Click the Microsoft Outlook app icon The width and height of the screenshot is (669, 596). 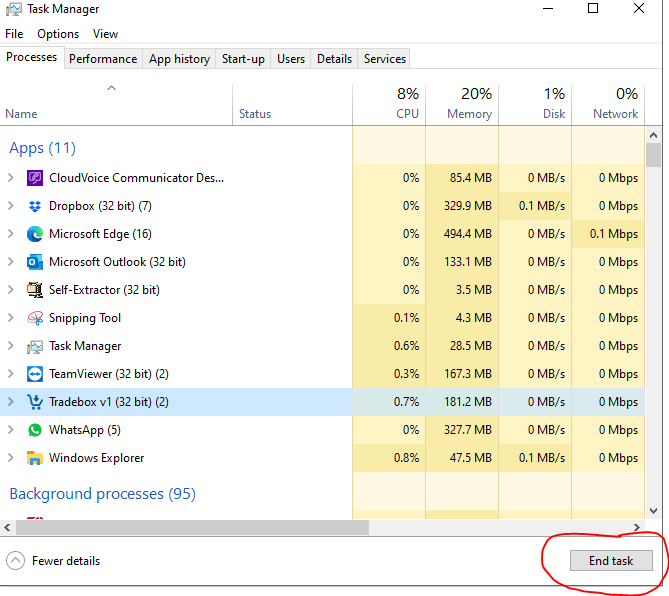[35, 262]
